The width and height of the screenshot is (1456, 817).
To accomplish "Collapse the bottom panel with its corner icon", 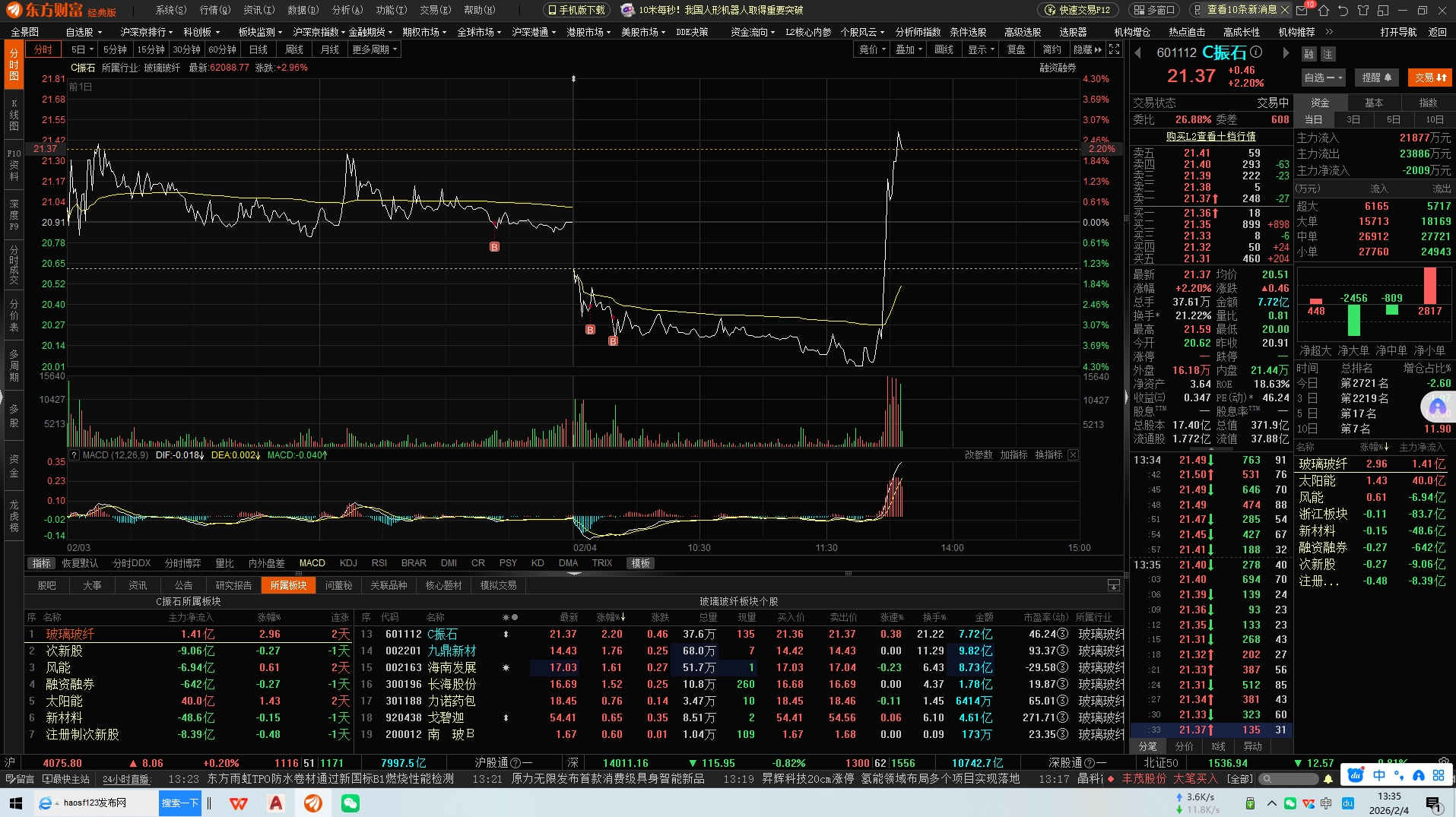I will (x=1113, y=585).
